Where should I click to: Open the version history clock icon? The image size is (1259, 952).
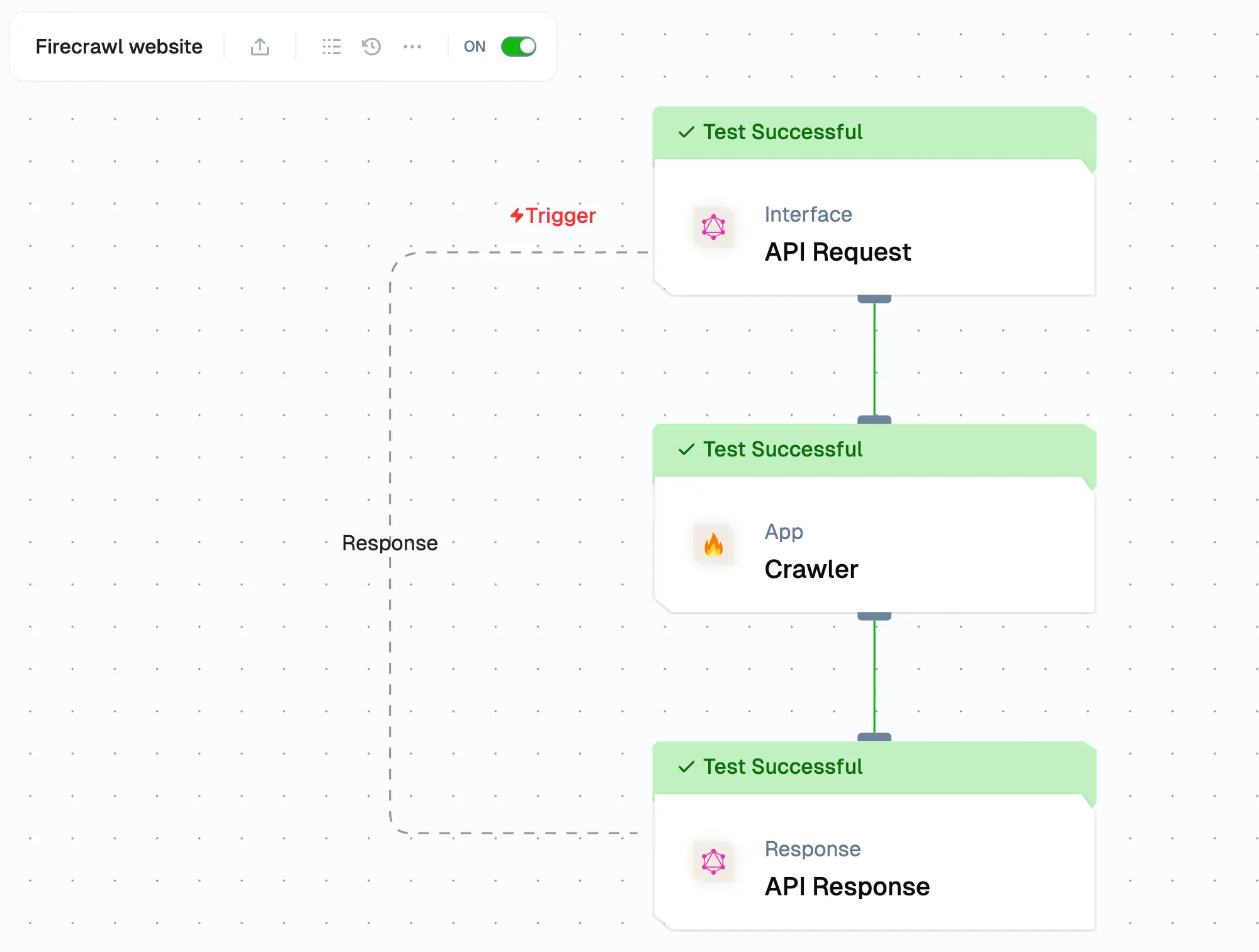371,47
